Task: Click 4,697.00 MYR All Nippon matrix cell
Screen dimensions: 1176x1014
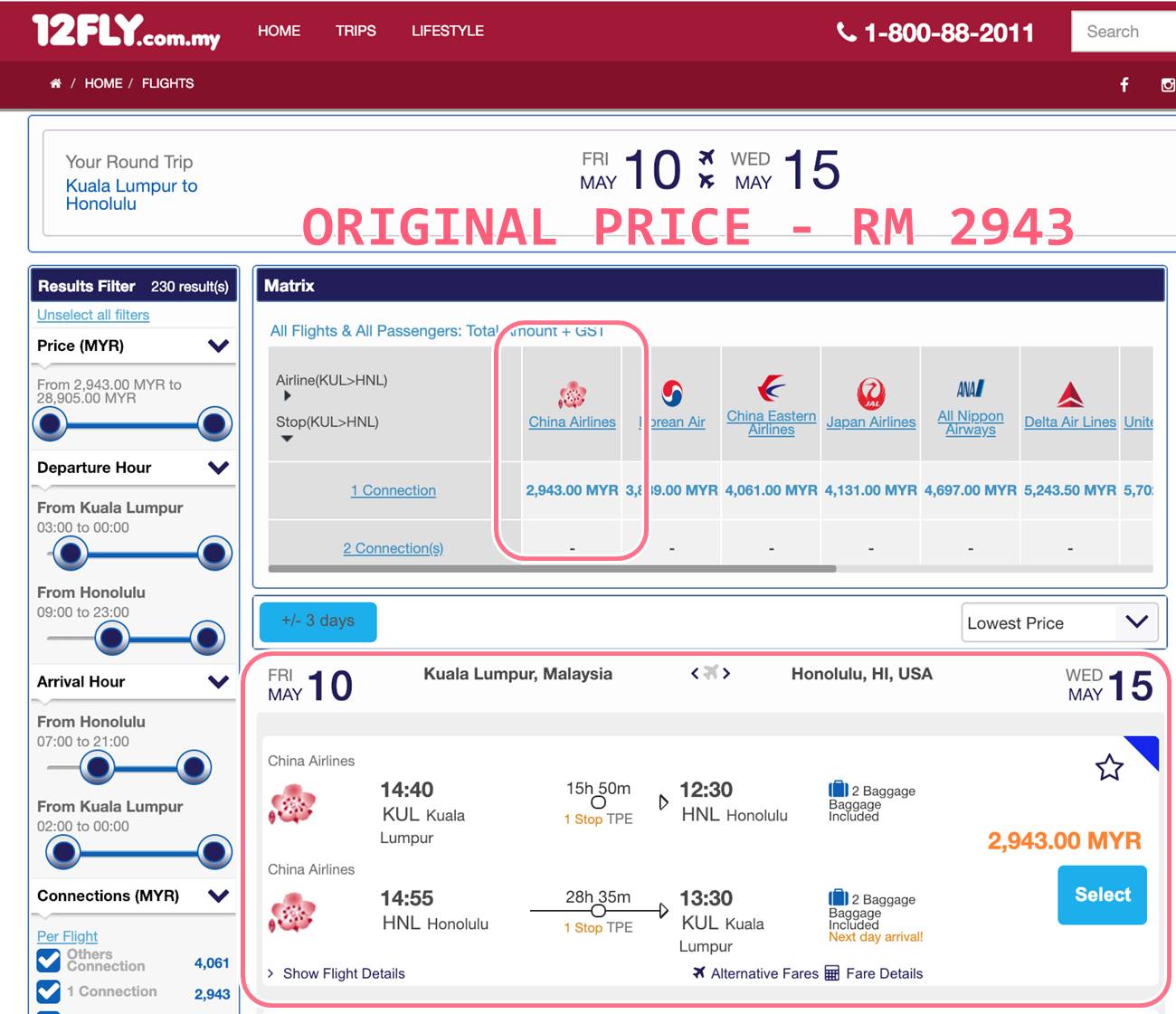Action: pyautogui.click(x=970, y=490)
